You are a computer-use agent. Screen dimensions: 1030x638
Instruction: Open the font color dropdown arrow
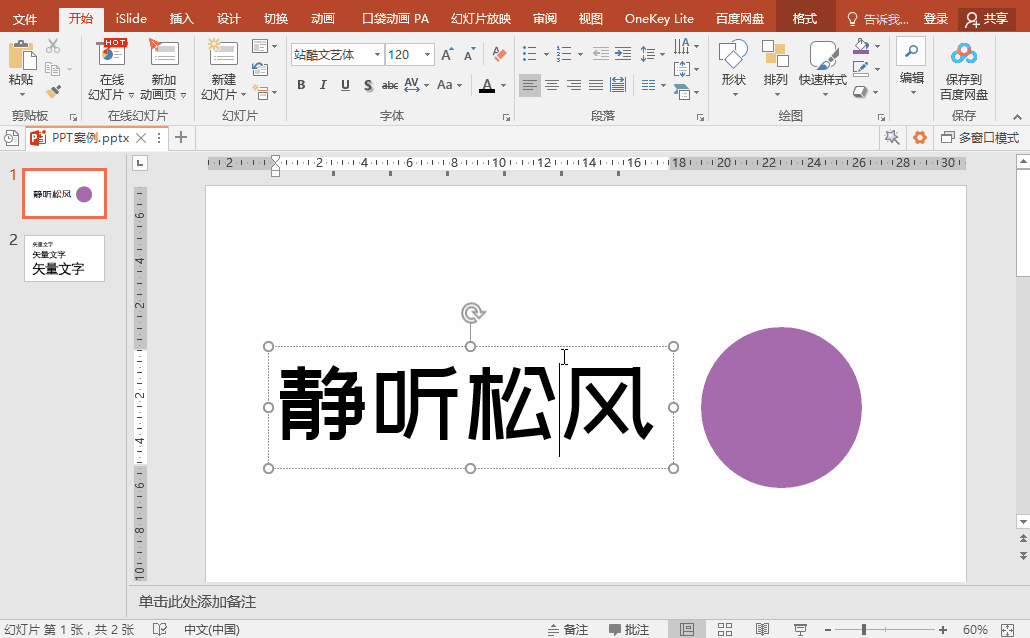click(502, 84)
